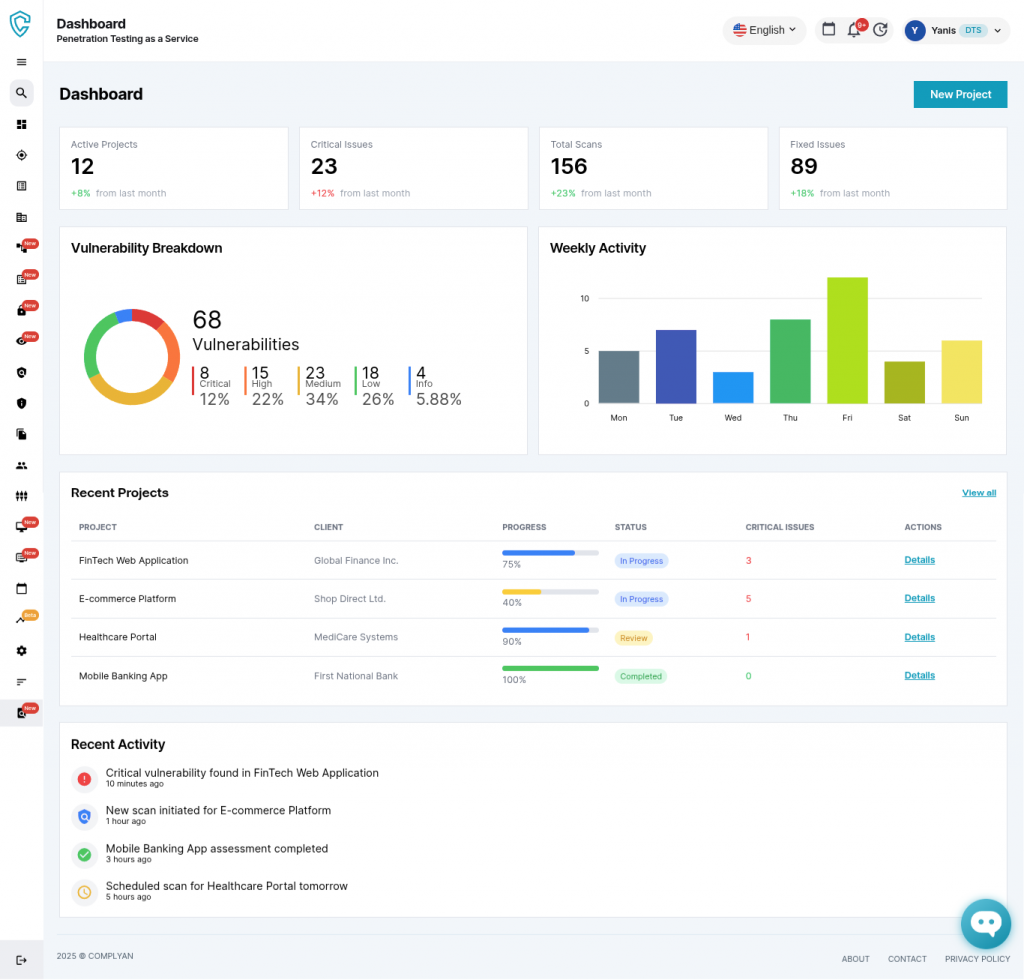Open the chat support bubble
The width and height of the screenshot is (1024, 980).
(x=985, y=924)
